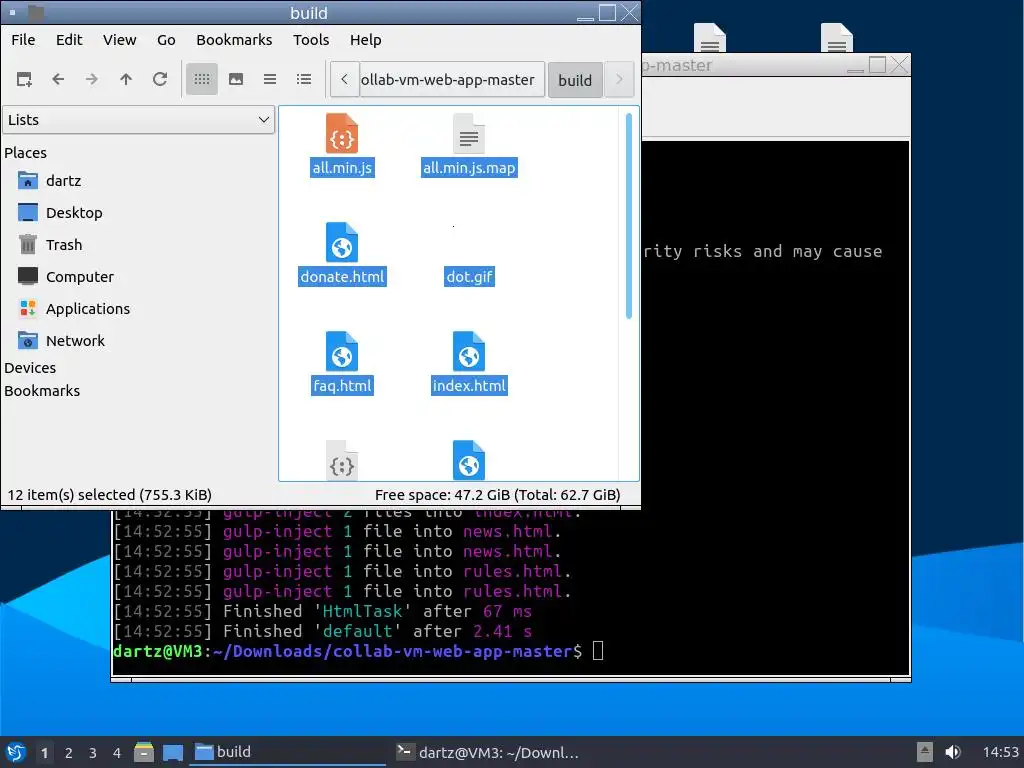The width and height of the screenshot is (1024, 768).
Task: Go back using the left arrow
Action: click(58, 80)
